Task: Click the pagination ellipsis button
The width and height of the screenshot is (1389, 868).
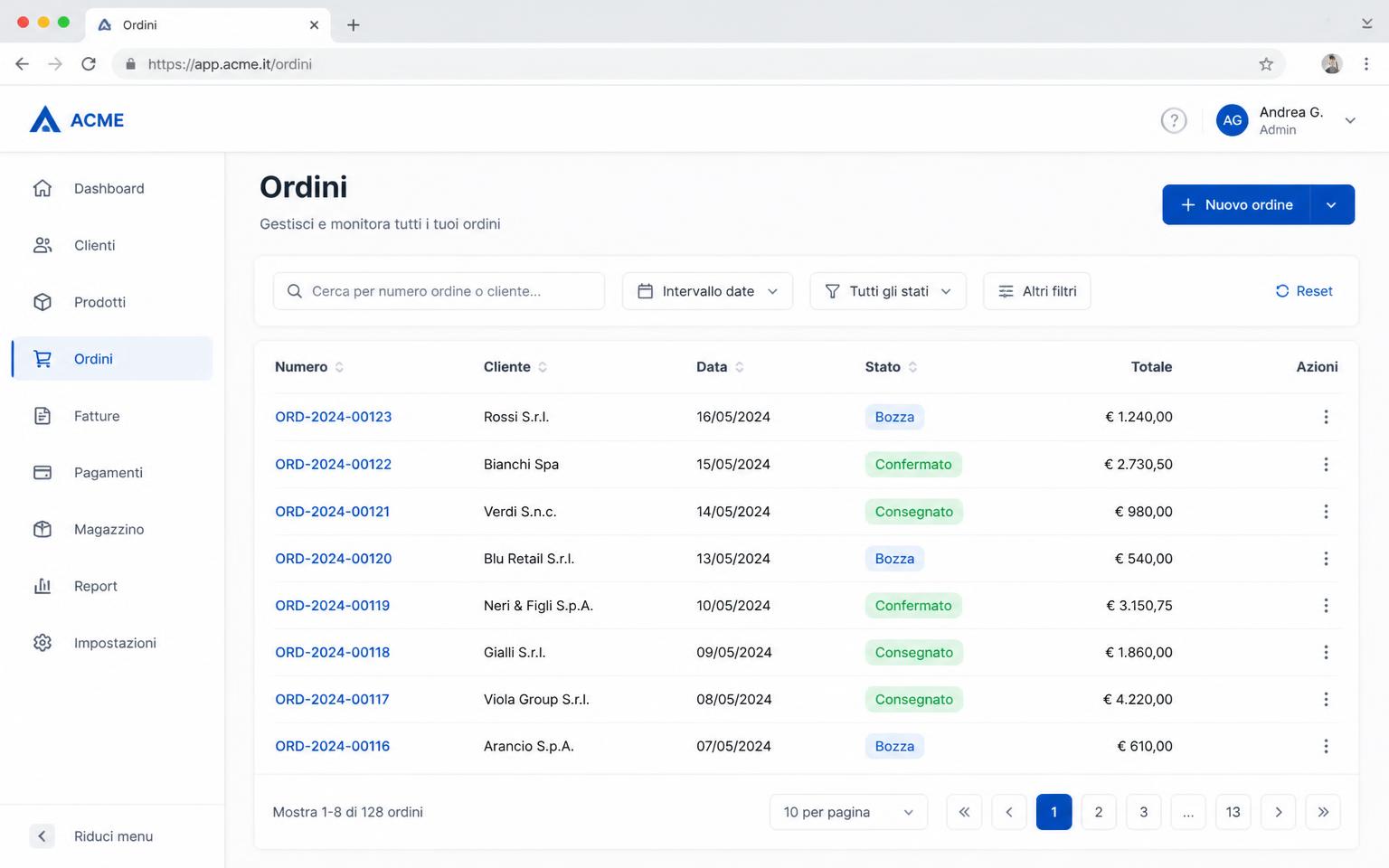Action: [x=1188, y=812]
